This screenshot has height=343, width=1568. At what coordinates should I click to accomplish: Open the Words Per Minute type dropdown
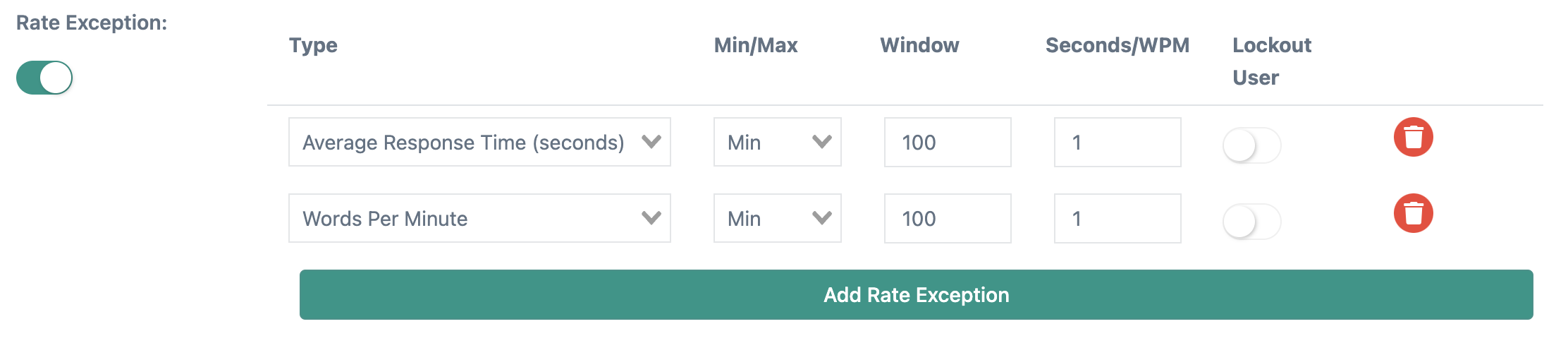coord(479,219)
